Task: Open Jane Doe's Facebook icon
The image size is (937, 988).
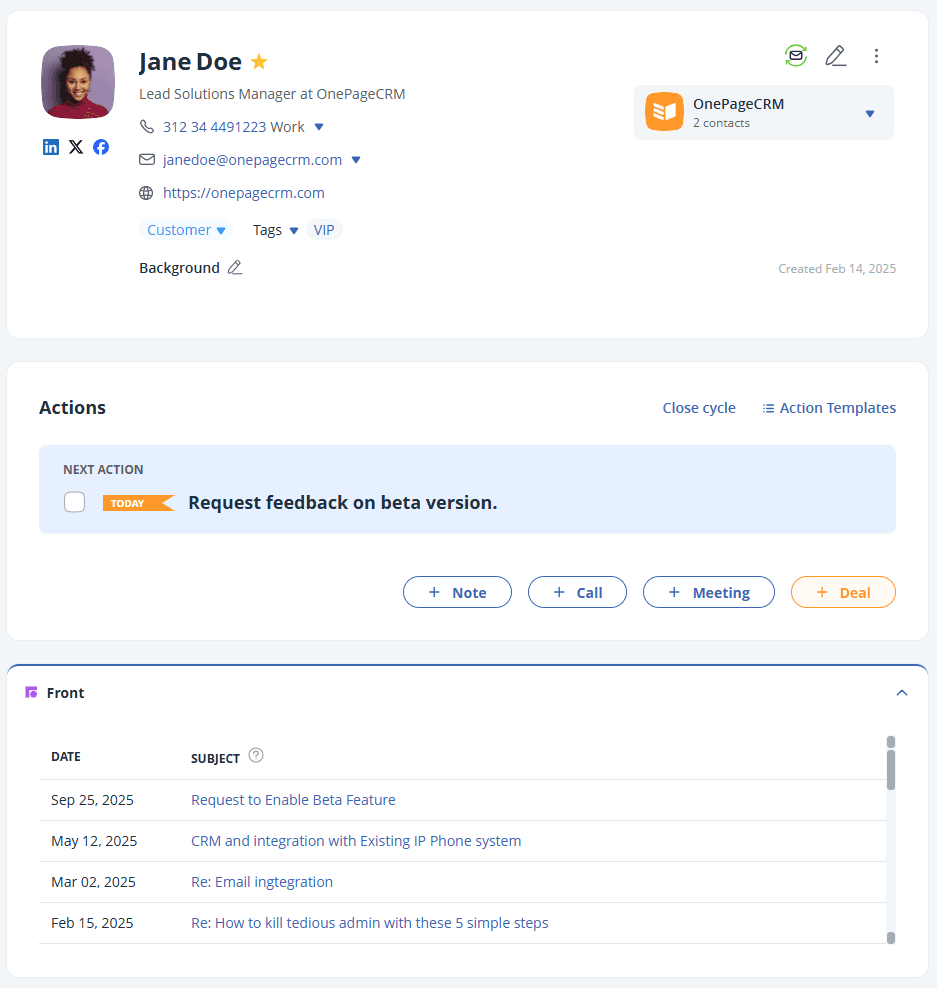Action: (x=101, y=147)
